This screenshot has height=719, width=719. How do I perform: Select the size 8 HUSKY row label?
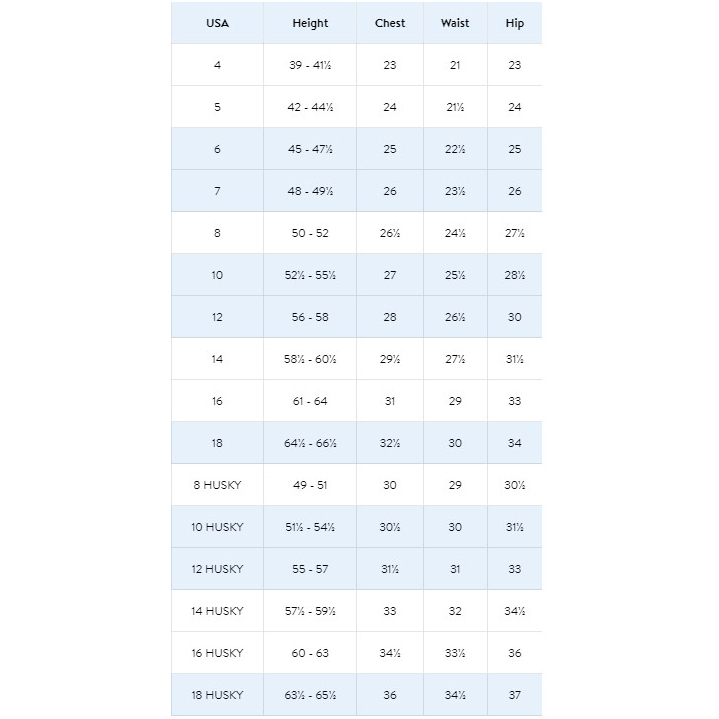[217, 485]
